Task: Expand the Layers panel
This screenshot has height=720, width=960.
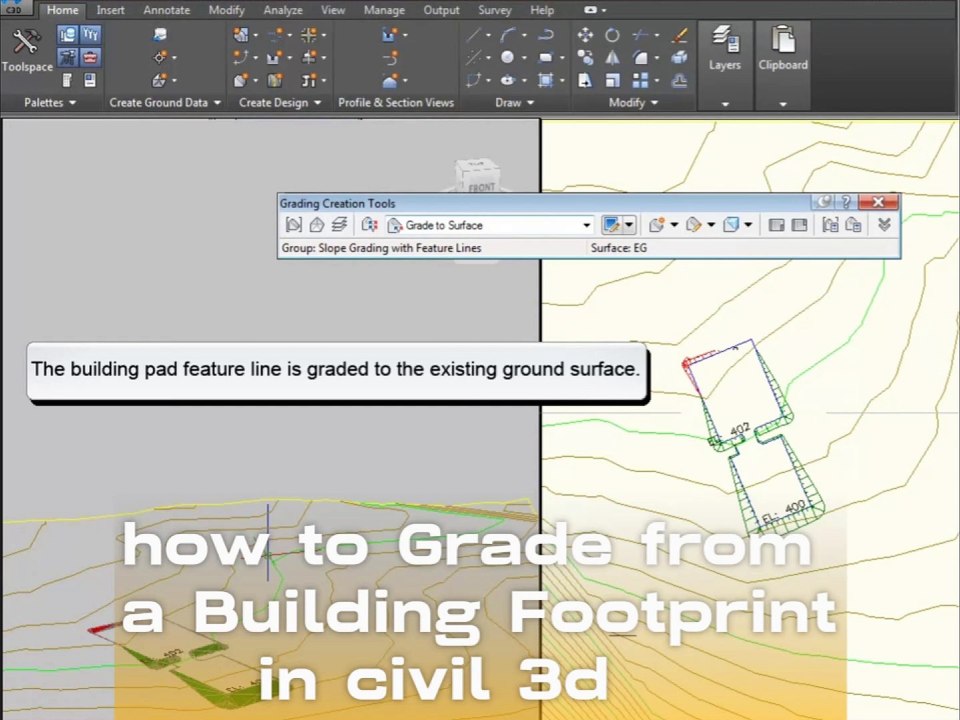Action: [x=725, y=104]
